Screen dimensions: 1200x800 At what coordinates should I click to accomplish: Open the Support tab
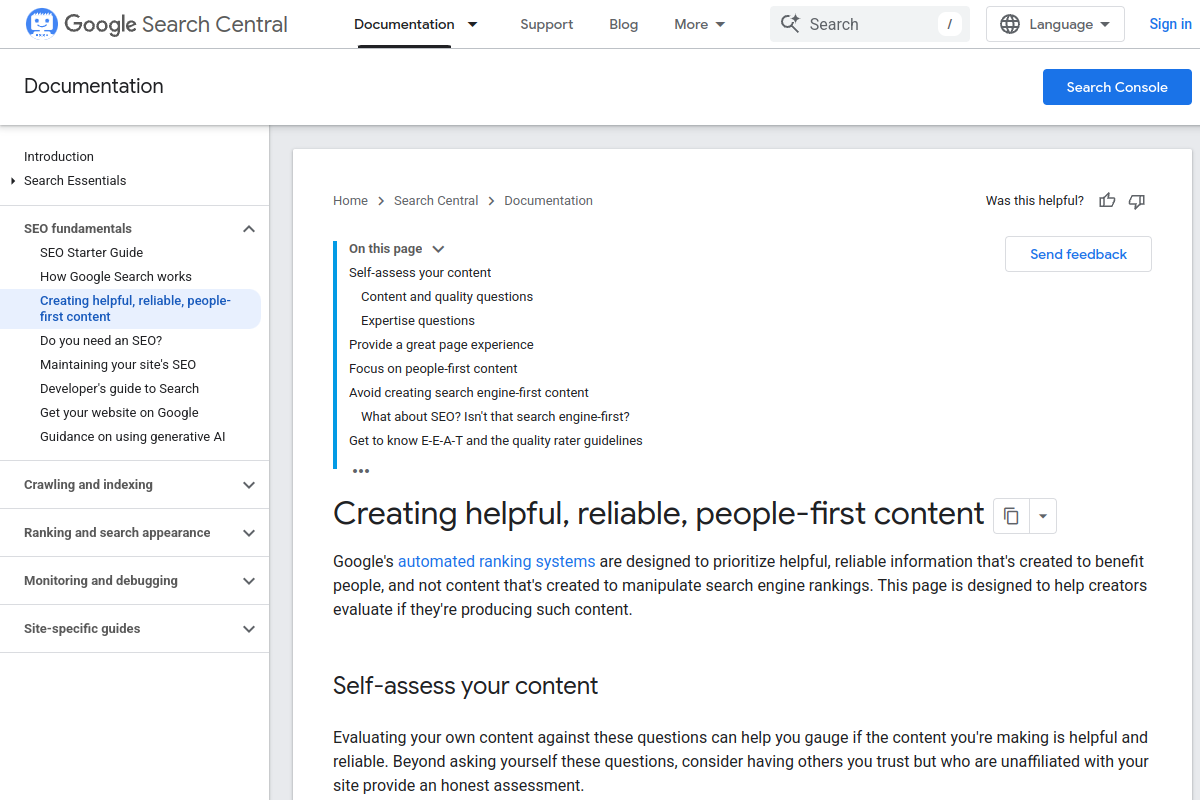pyautogui.click(x=547, y=24)
